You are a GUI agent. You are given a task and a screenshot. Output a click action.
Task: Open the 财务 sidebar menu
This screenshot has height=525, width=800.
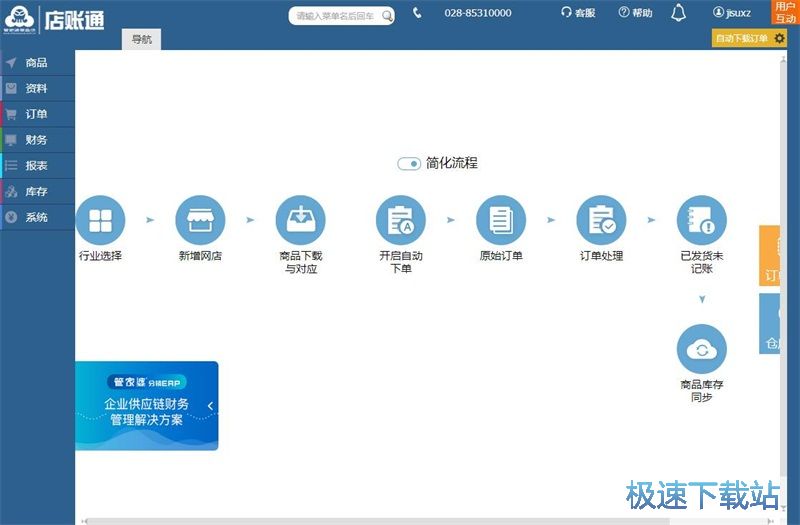click(x=37, y=140)
